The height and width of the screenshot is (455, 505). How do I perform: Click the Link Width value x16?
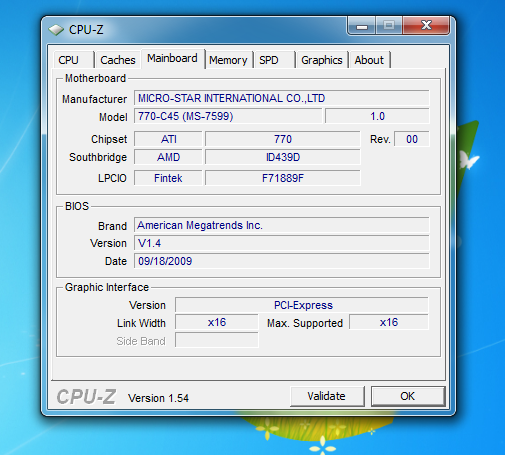tap(217, 322)
